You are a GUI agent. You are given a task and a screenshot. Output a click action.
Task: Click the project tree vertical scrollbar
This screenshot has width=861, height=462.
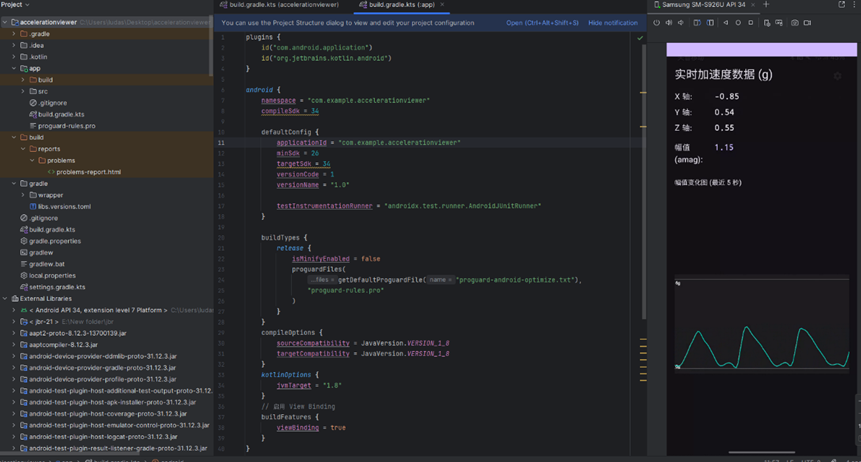[211, 47]
